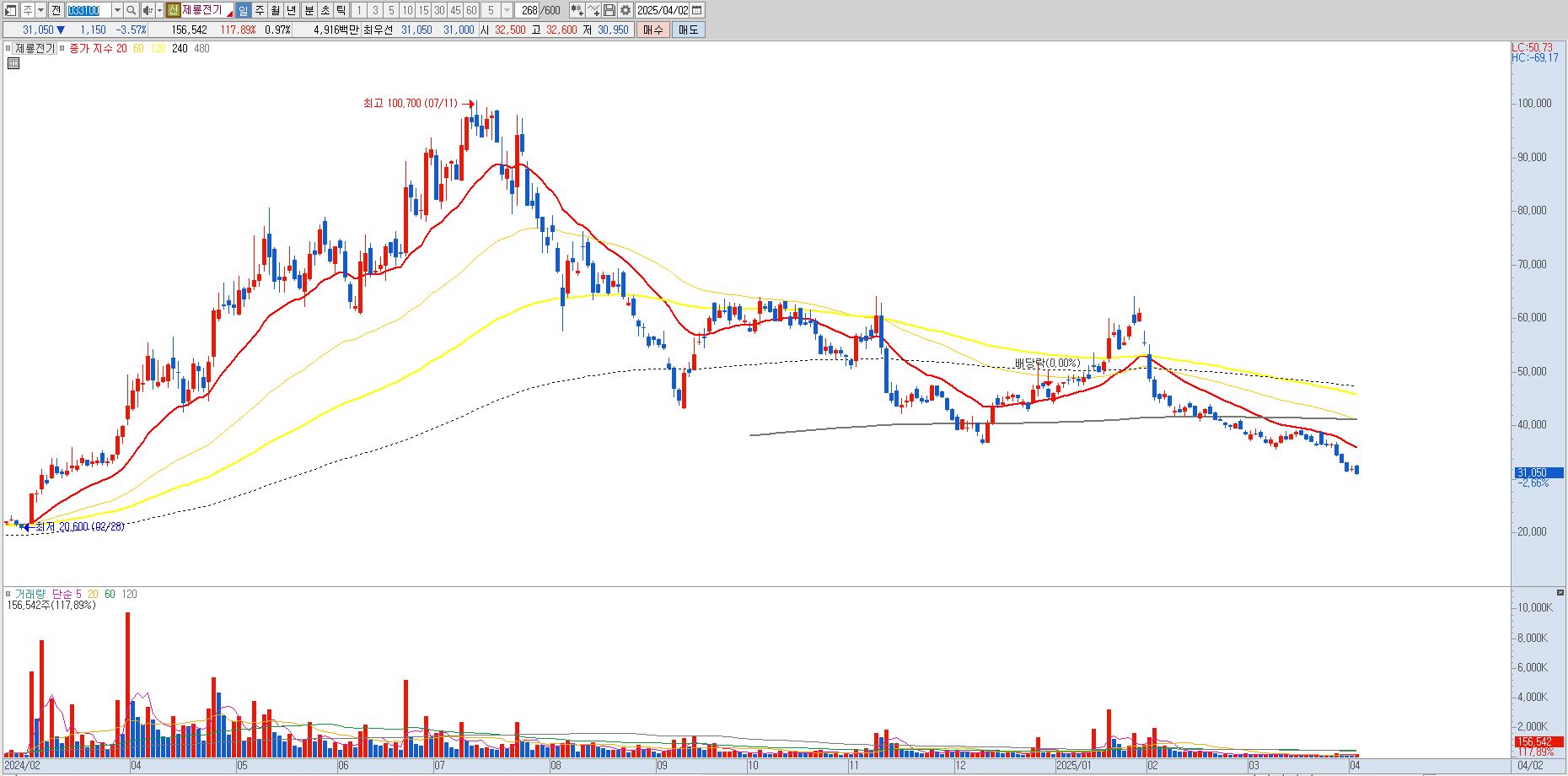Click the candlestick add-indicator icon
The image size is (1568, 776).
pyautogui.click(x=577, y=10)
